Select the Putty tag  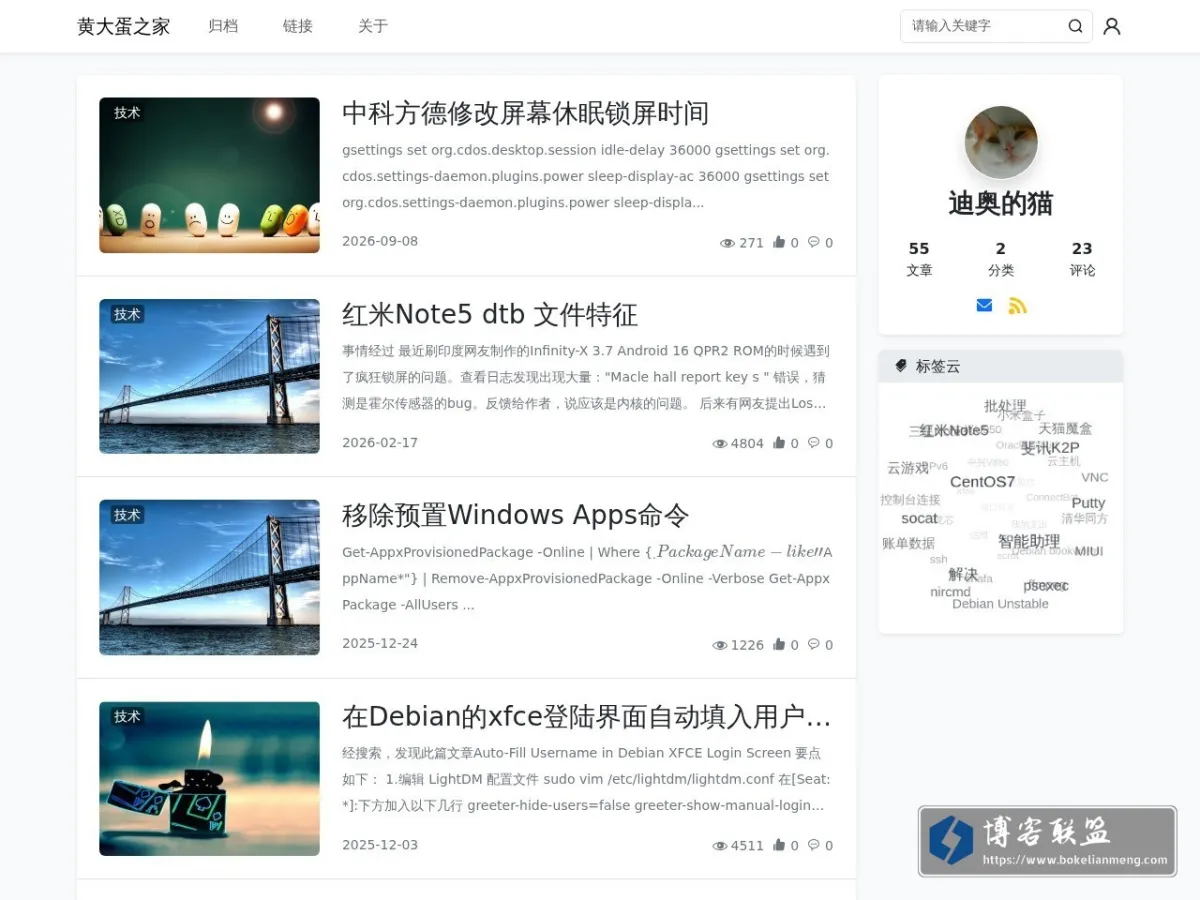click(x=1088, y=503)
